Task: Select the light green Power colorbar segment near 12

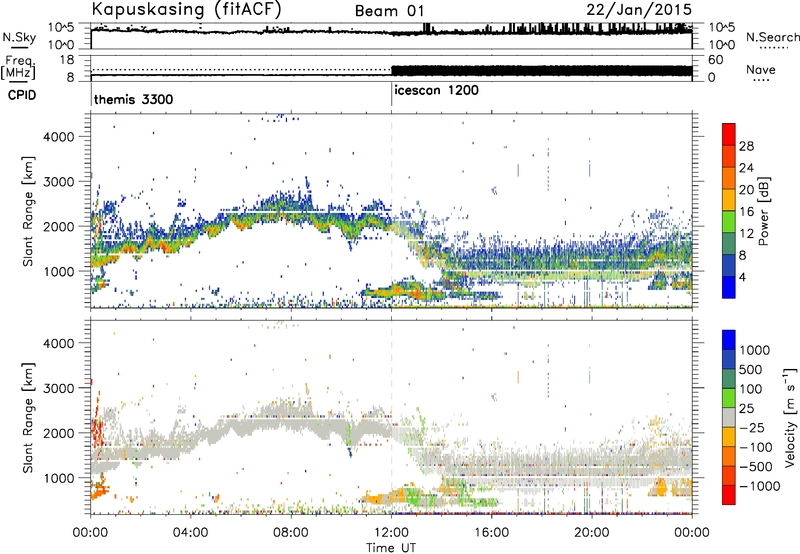Action: (729, 221)
